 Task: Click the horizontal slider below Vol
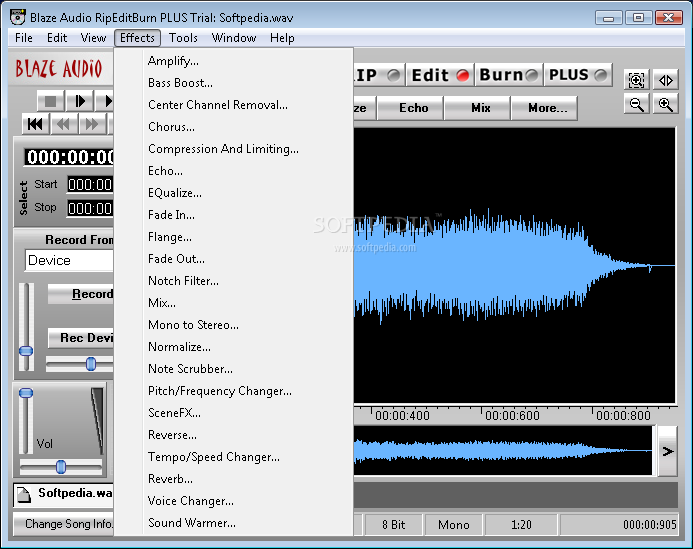pyautogui.click(x=61, y=467)
